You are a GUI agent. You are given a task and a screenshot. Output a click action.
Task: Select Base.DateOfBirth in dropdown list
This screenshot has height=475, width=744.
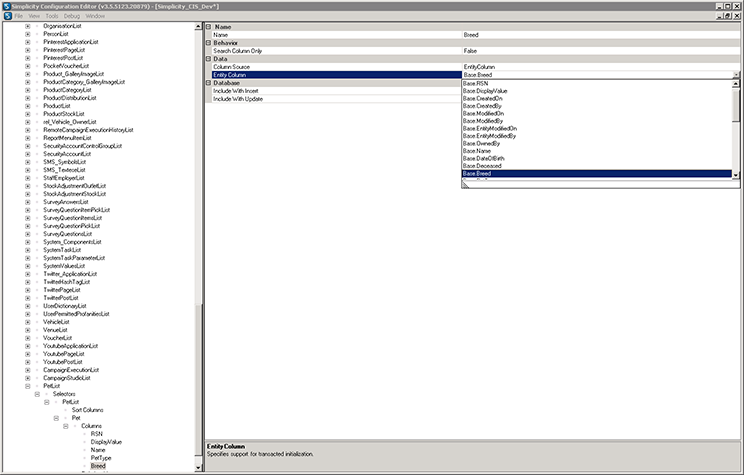597,158
